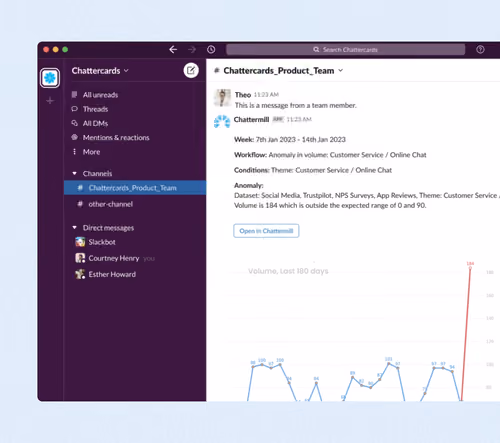Click the 'Week: 7th Jan 2023 - 14th Jan 2023' line
This screenshot has height=443, width=500.
click(290, 139)
